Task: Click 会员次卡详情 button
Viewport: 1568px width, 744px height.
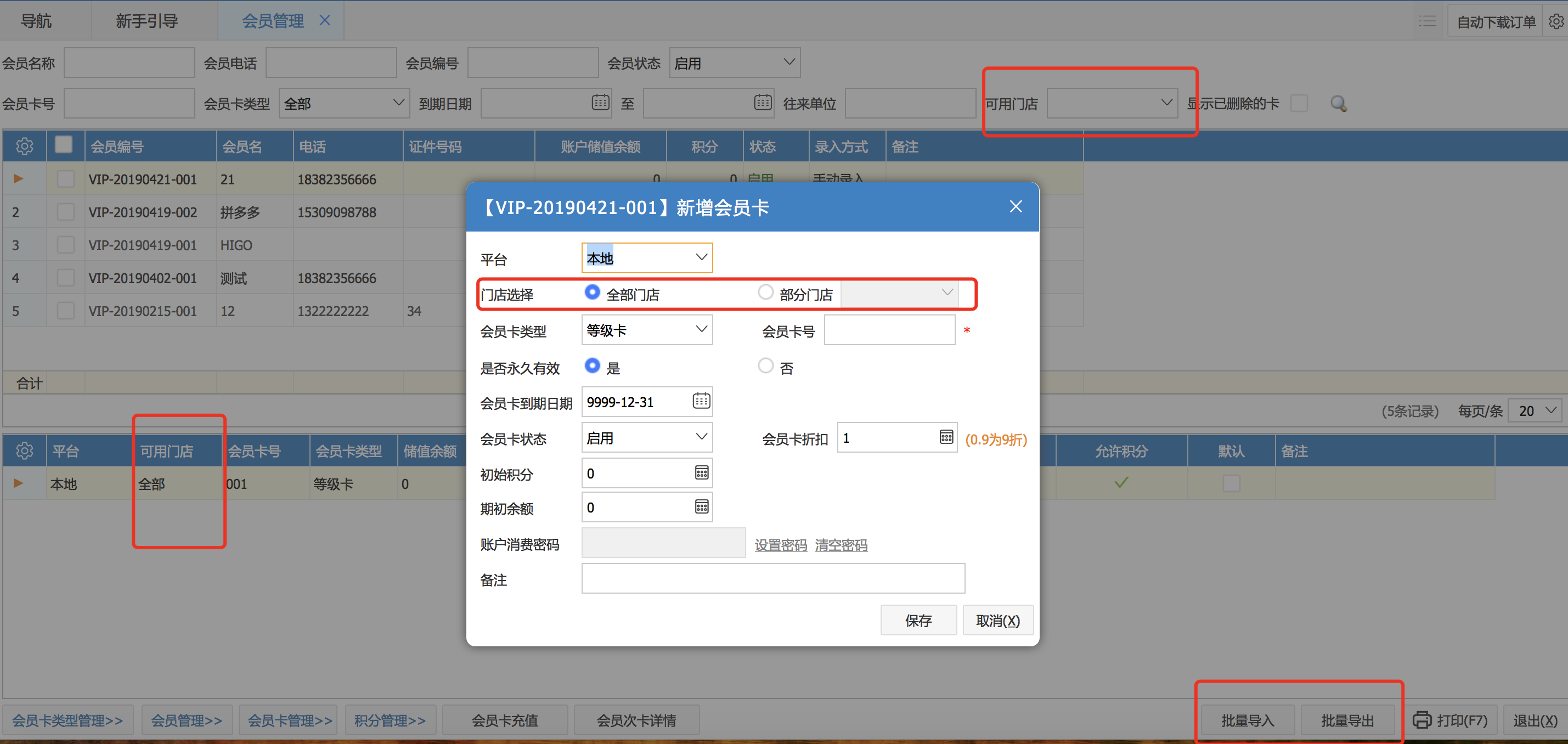Action: point(636,720)
